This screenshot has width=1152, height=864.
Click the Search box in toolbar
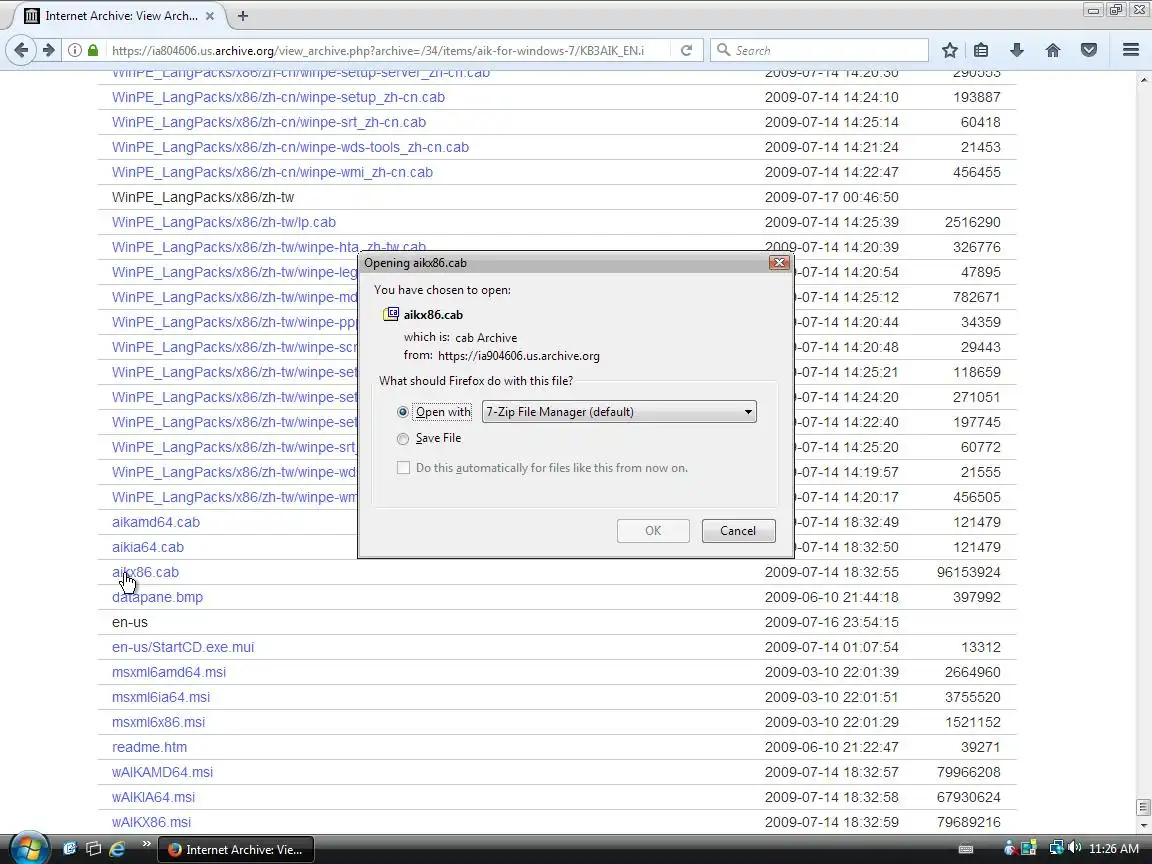(819, 50)
